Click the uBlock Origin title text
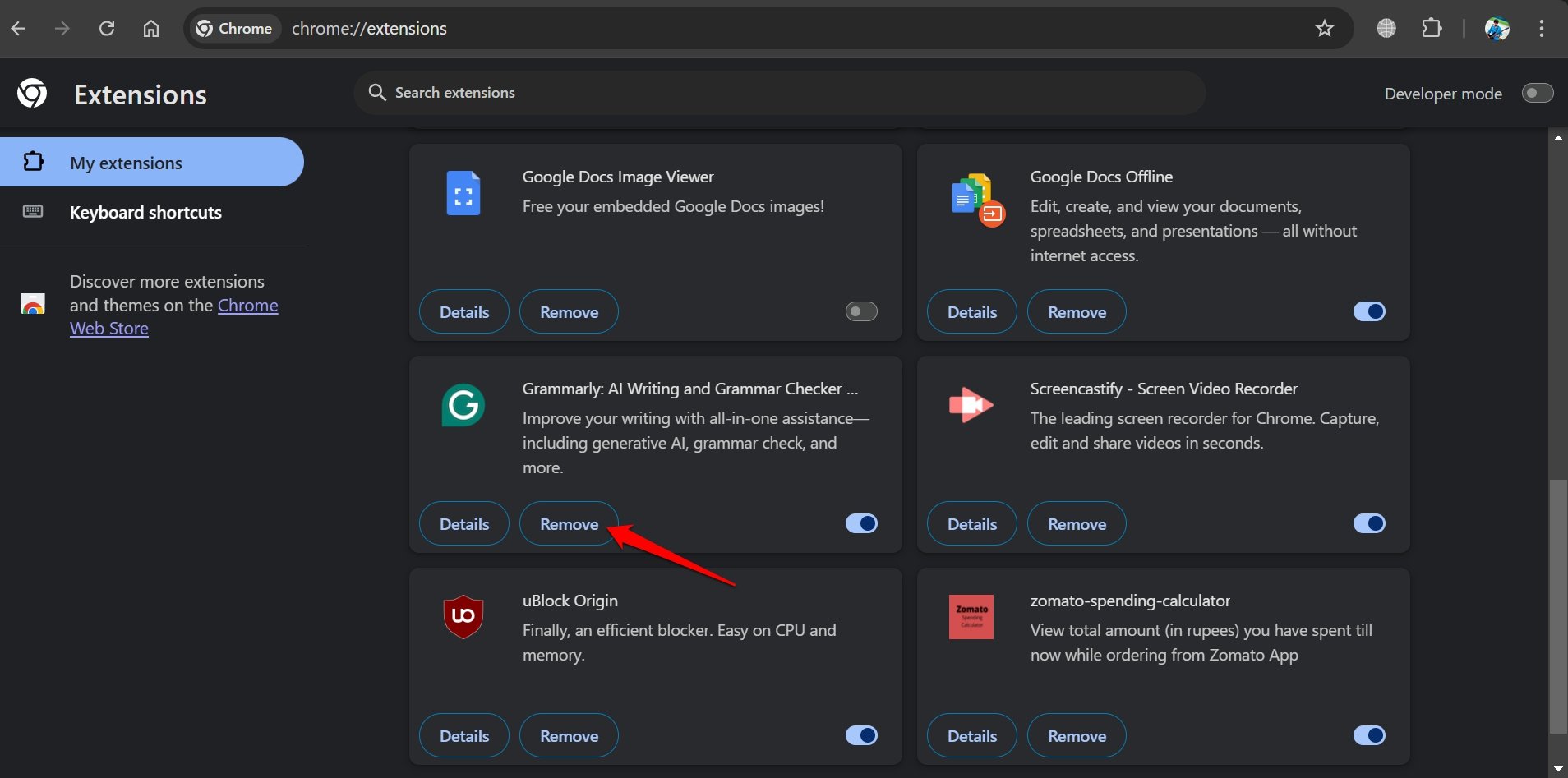1568x778 pixels. coord(570,601)
